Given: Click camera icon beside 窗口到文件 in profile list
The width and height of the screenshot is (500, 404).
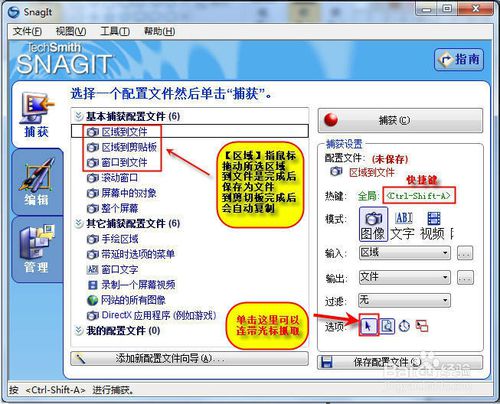Looking at the screenshot, I should [x=93, y=163].
